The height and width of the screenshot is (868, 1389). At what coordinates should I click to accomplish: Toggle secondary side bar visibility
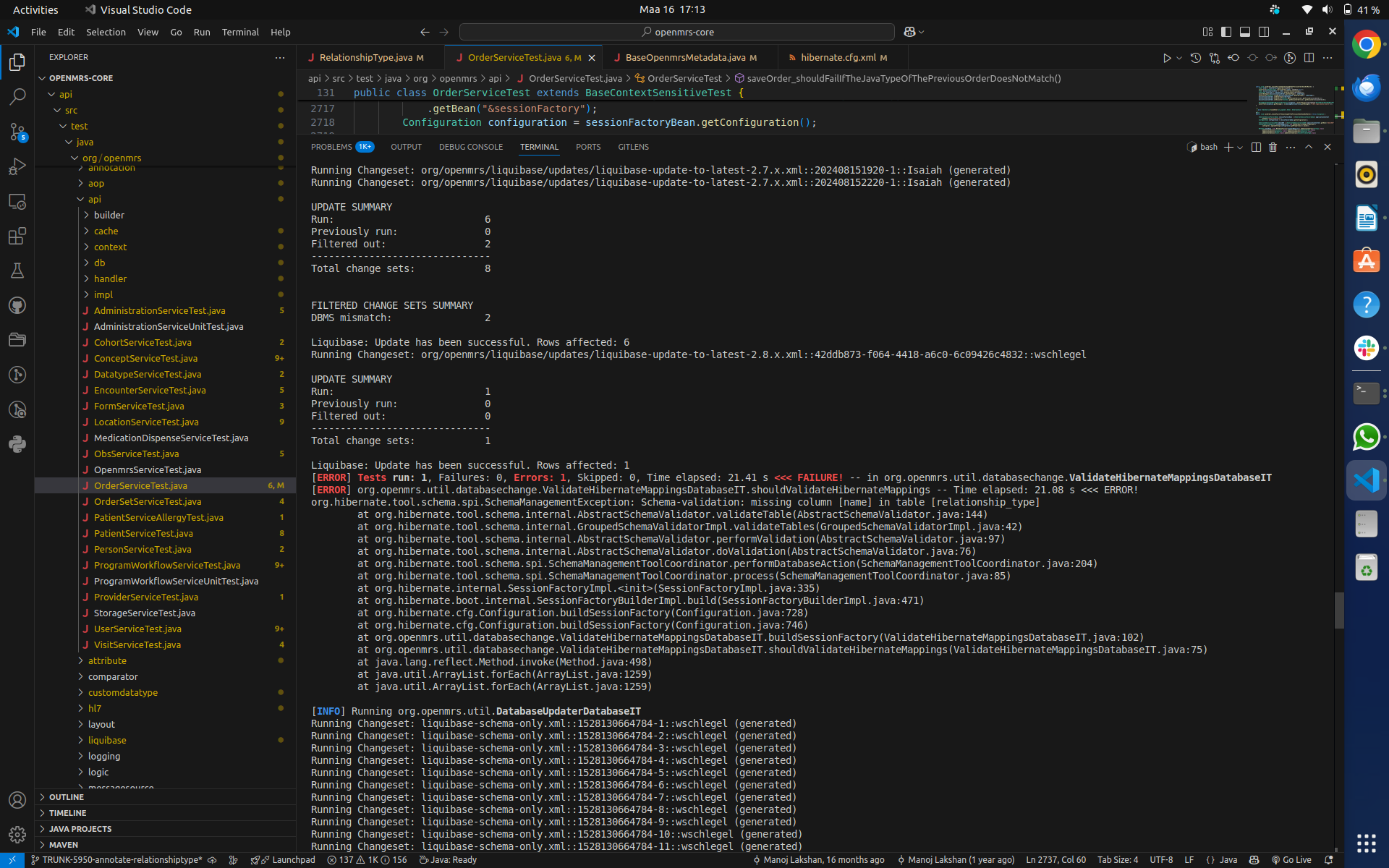1264,32
